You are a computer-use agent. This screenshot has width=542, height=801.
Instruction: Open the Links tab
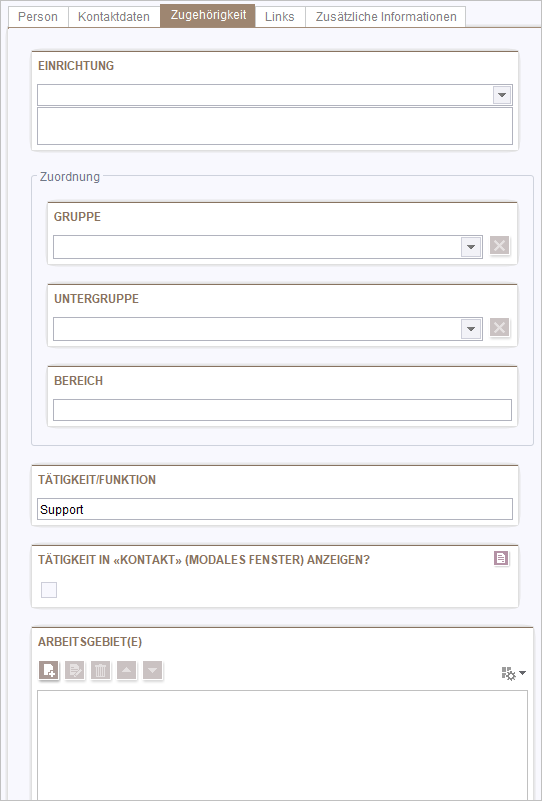click(280, 16)
